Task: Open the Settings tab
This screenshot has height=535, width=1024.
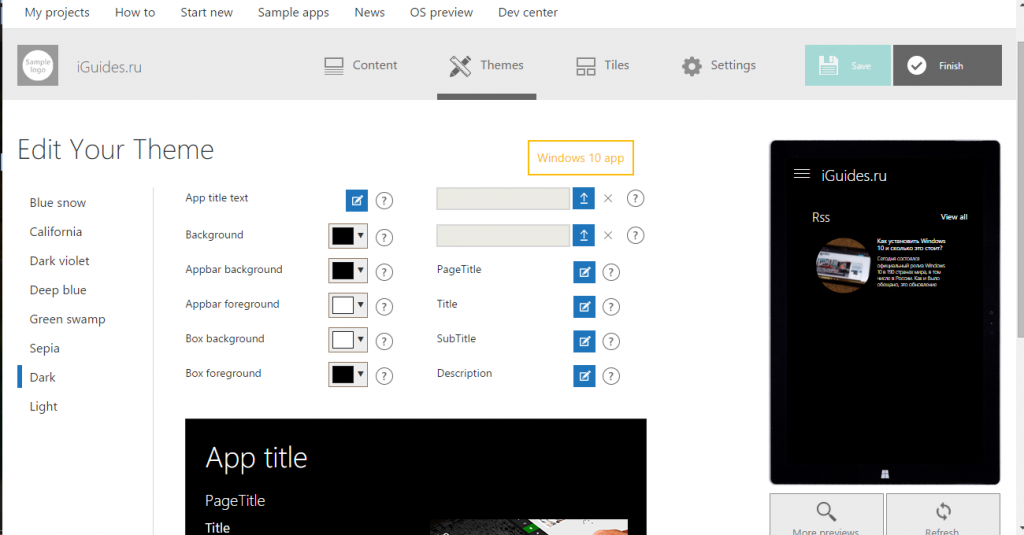Action: (719, 65)
